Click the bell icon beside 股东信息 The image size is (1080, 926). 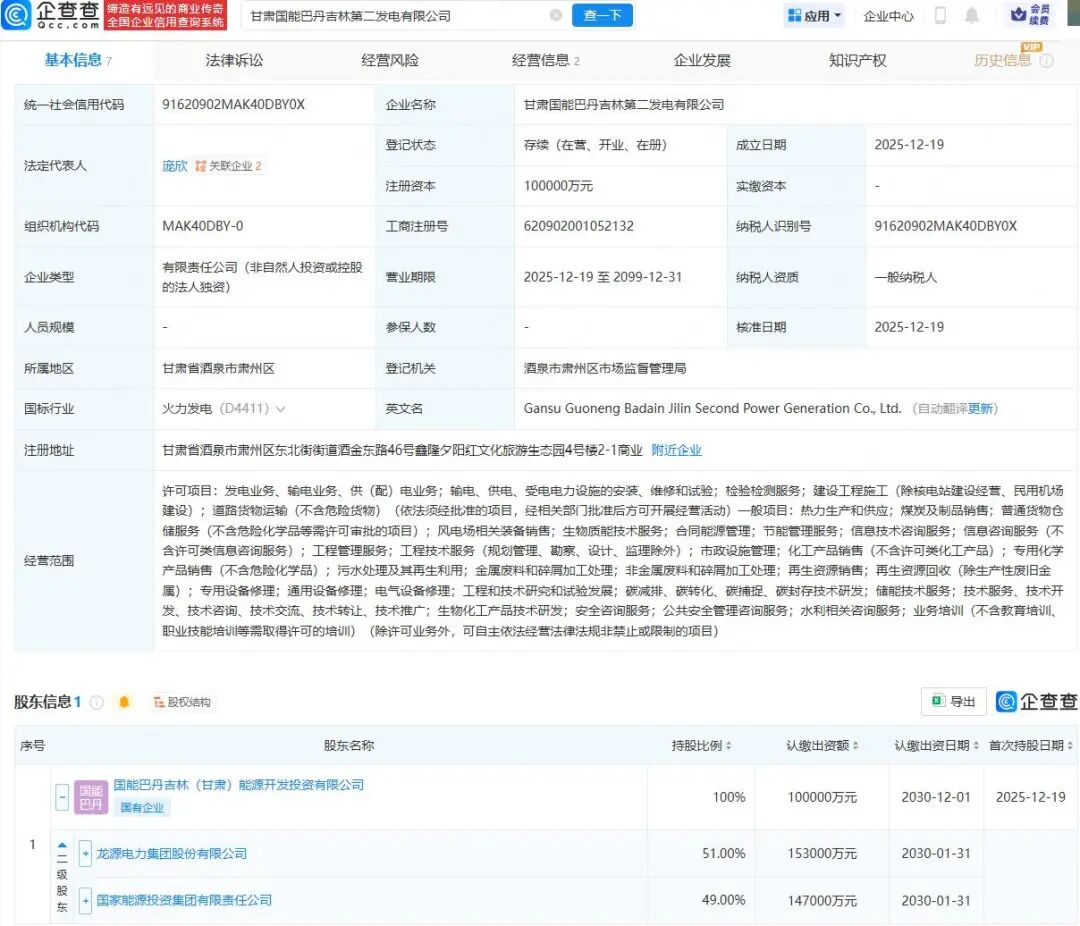[124, 702]
